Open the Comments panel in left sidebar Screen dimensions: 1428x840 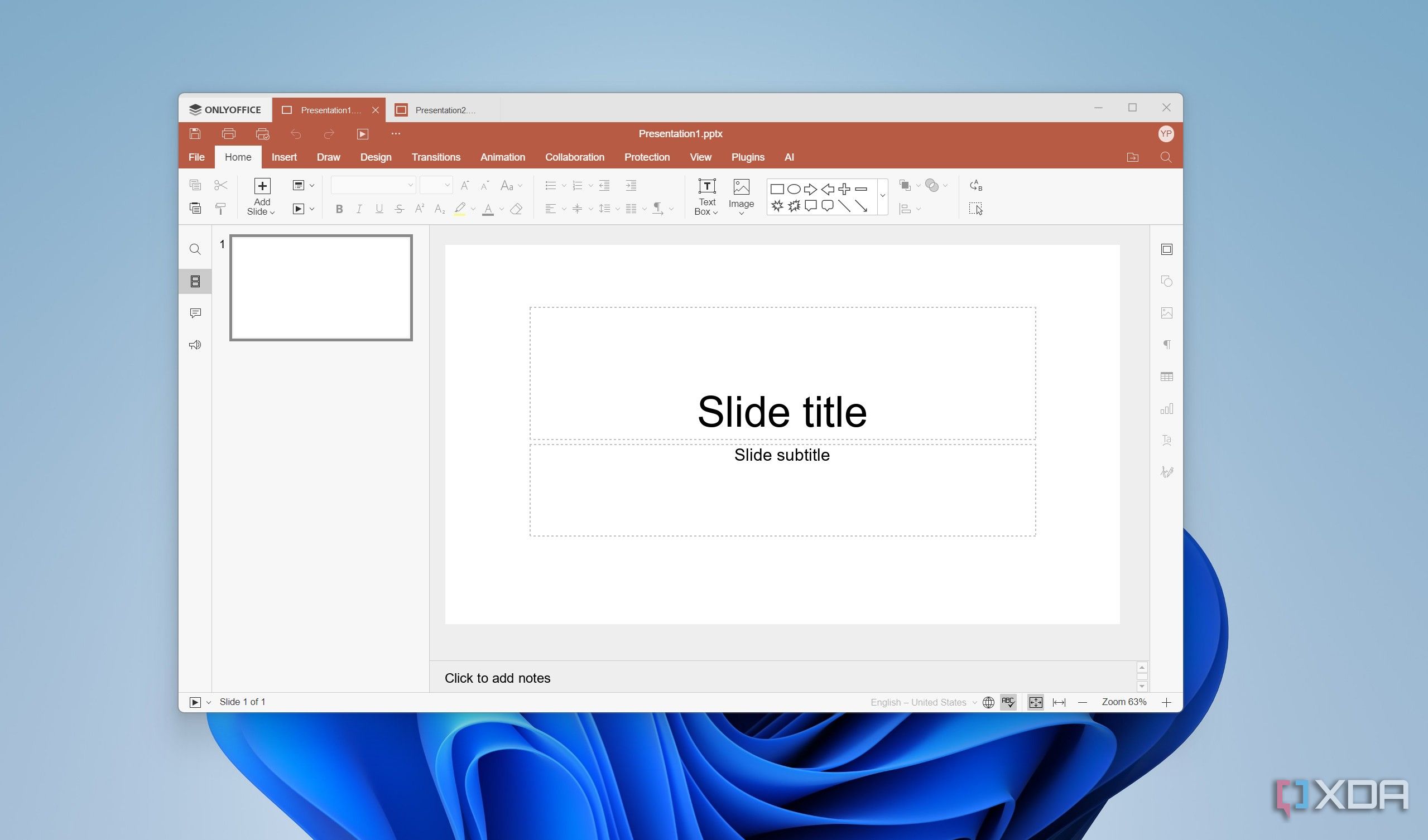point(195,313)
